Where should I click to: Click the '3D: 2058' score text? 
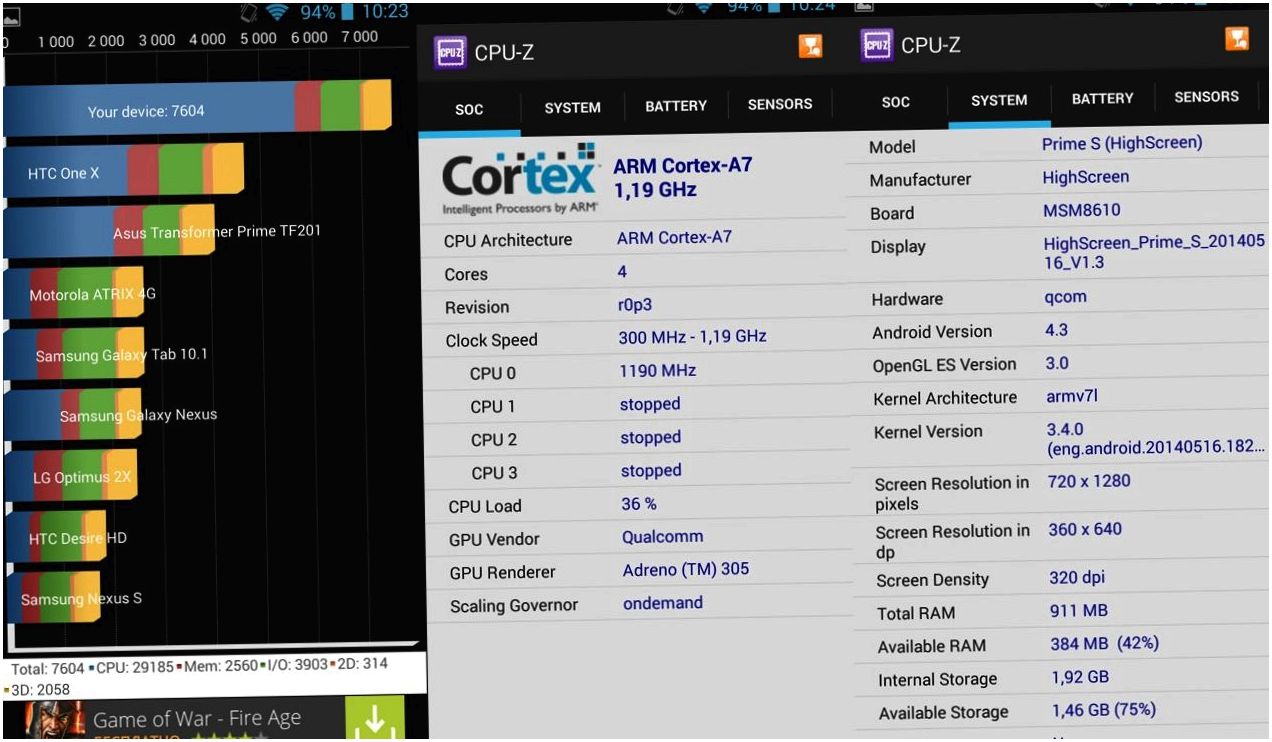click(x=41, y=691)
